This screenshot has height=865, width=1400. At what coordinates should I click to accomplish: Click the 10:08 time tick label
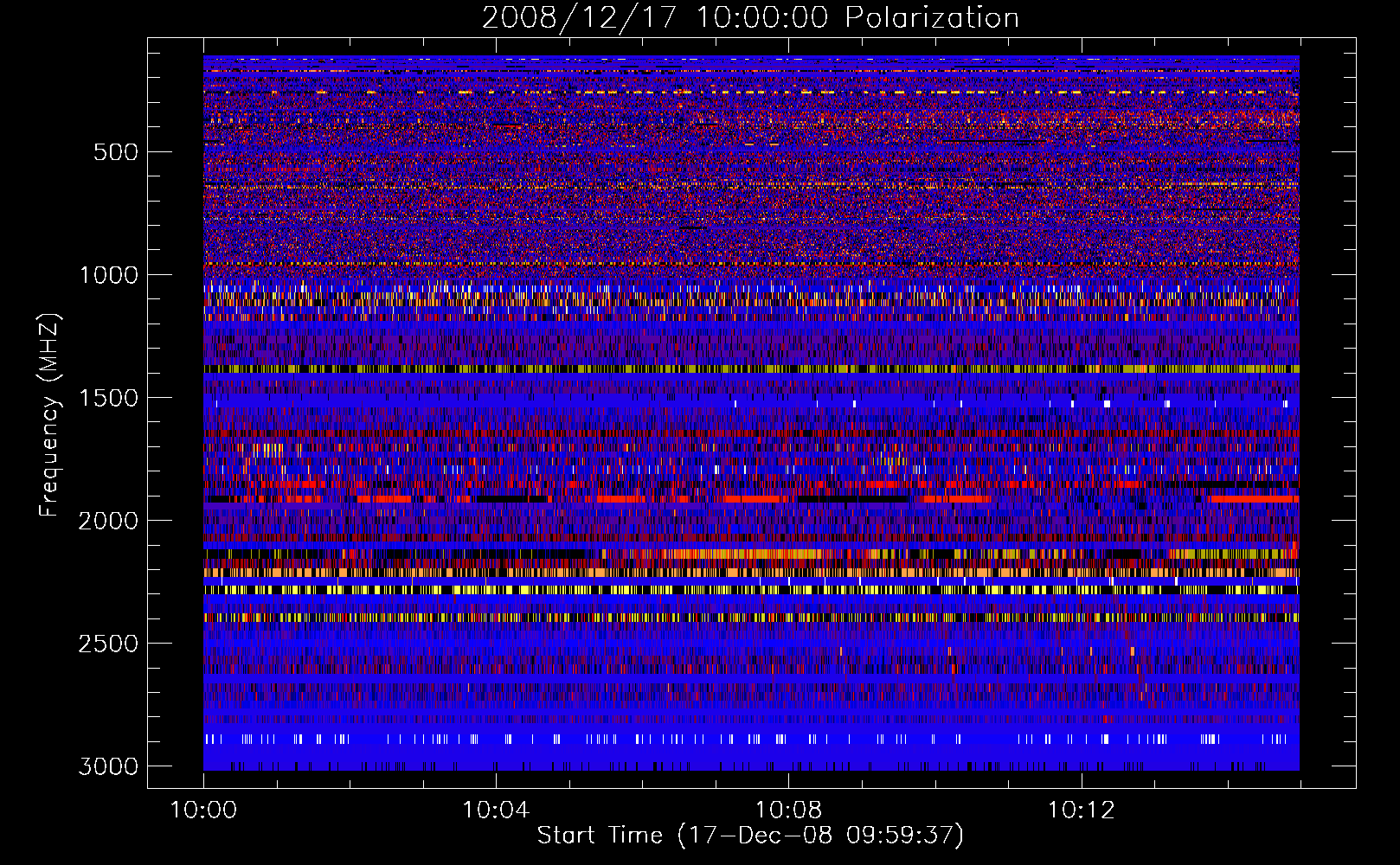[788, 811]
